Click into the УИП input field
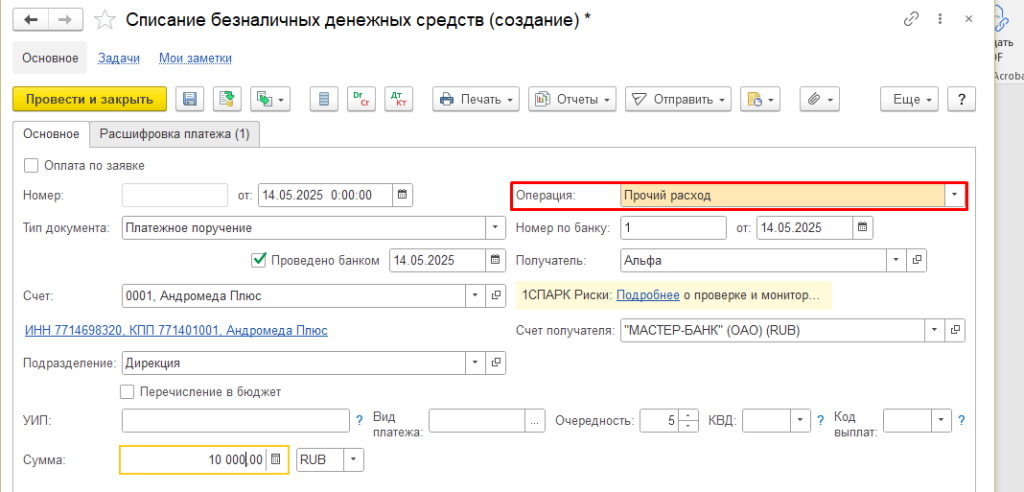The height and width of the screenshot is (492, 1024). click(235, 421)
